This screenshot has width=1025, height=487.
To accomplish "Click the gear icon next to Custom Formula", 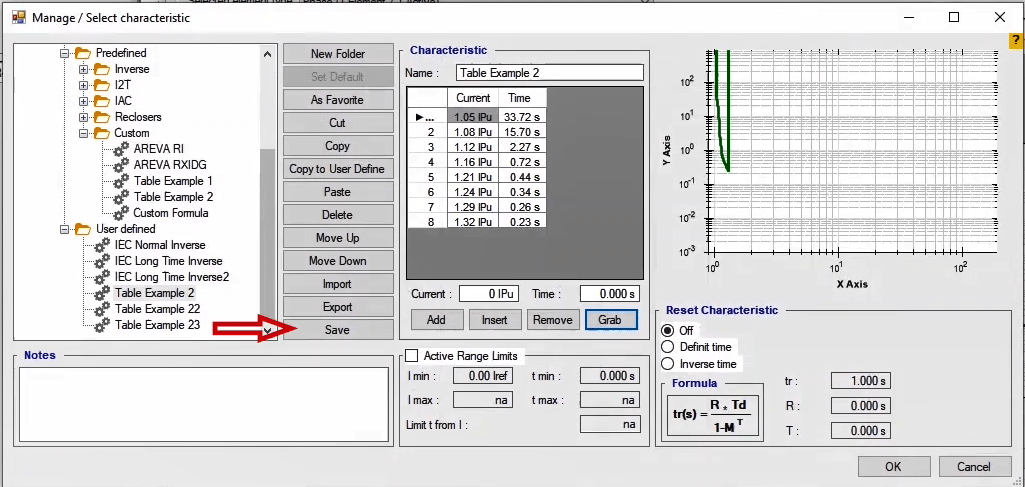I will [x=121, y=213].
